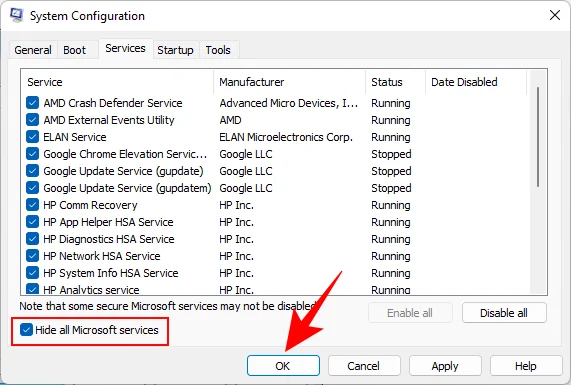Close the System Configuration window

coord(555,15)
